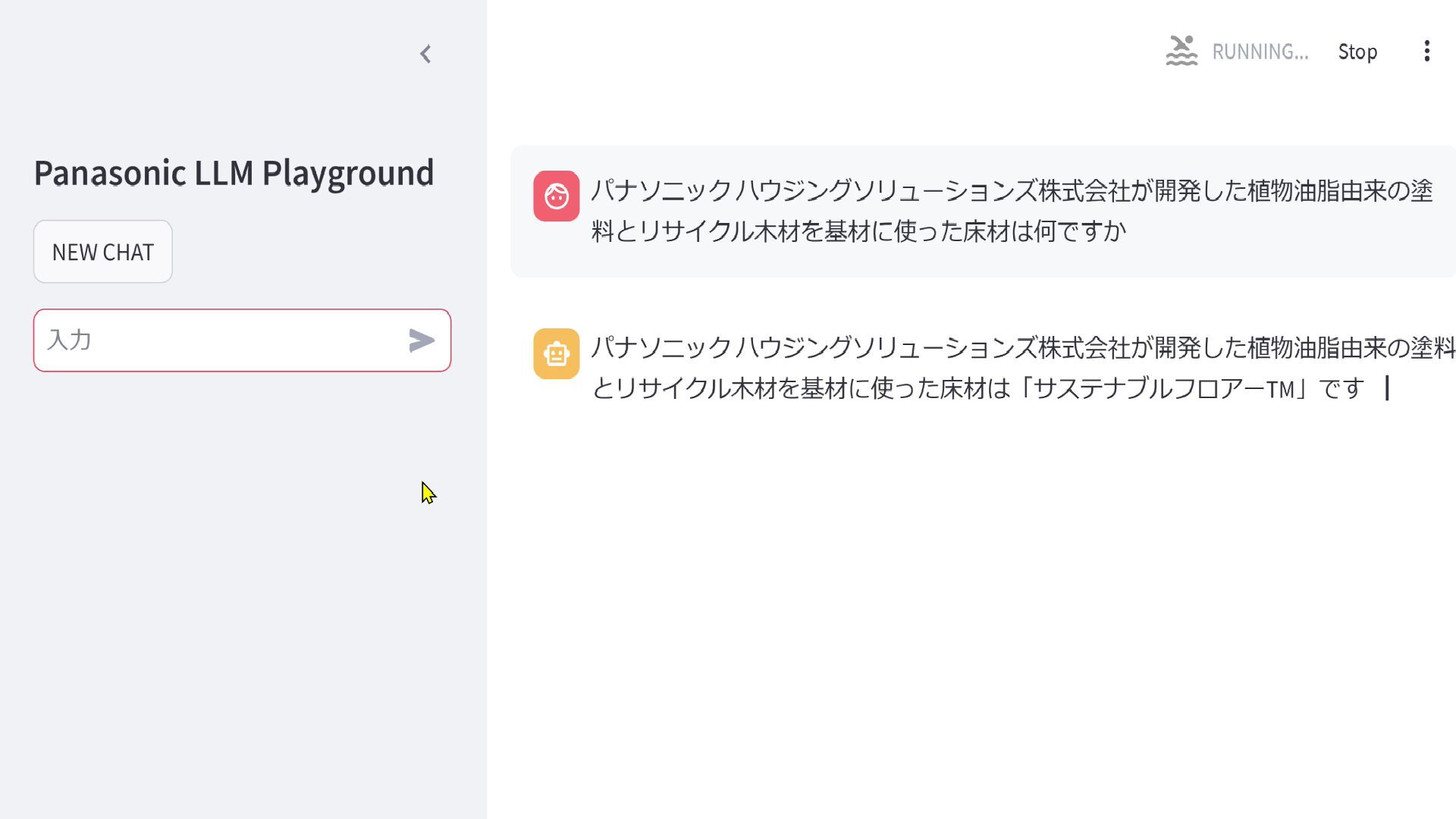The image size is (1456, 819).
Task: Click the red user face avatar
Action: (x=556, y=196)
